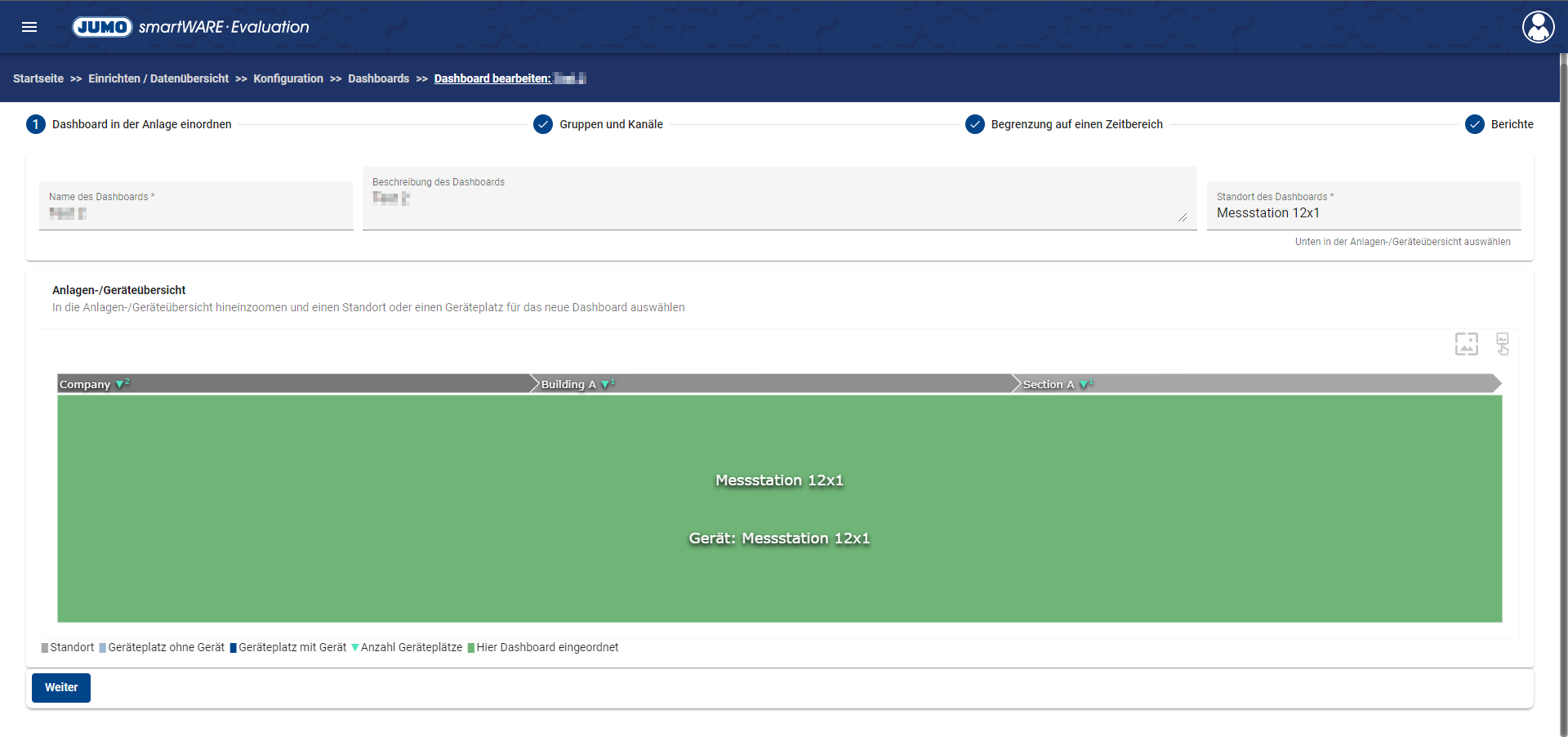Open Einrichten / Datenübersicht breadcrumb link

click(x=158, y=78)
